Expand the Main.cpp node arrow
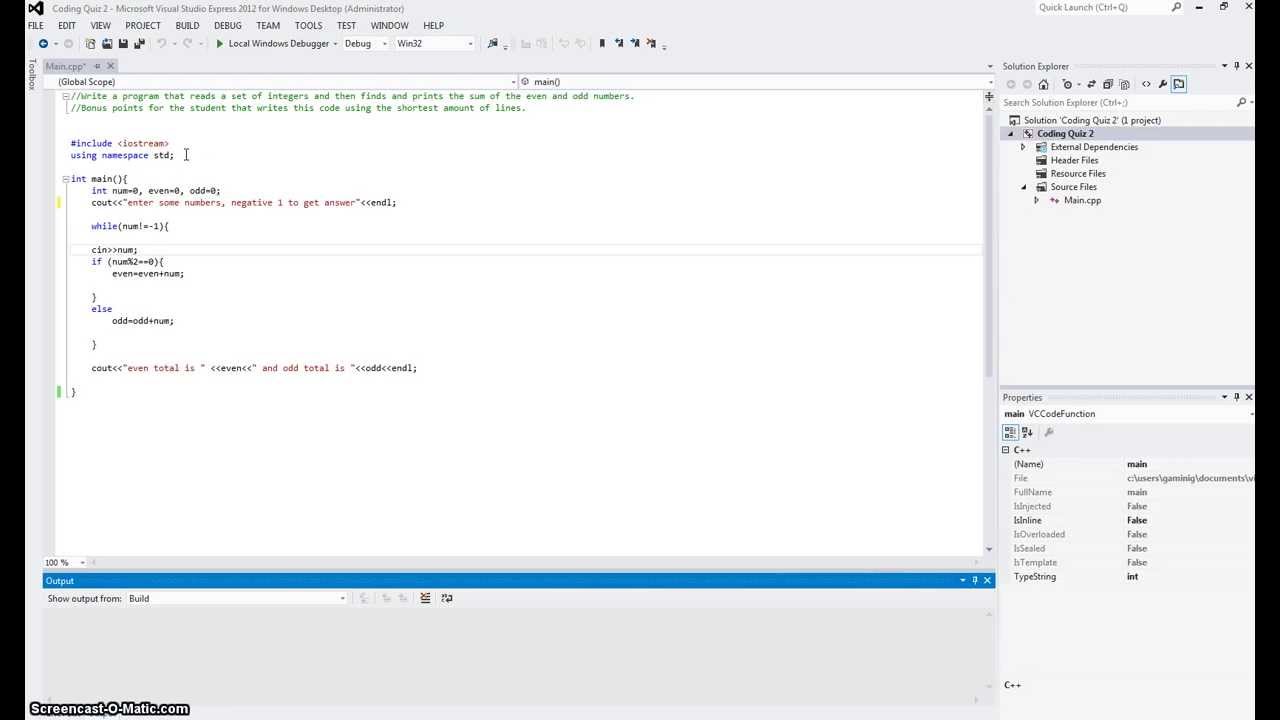 pyautogui.click(x=1036, y=200)
